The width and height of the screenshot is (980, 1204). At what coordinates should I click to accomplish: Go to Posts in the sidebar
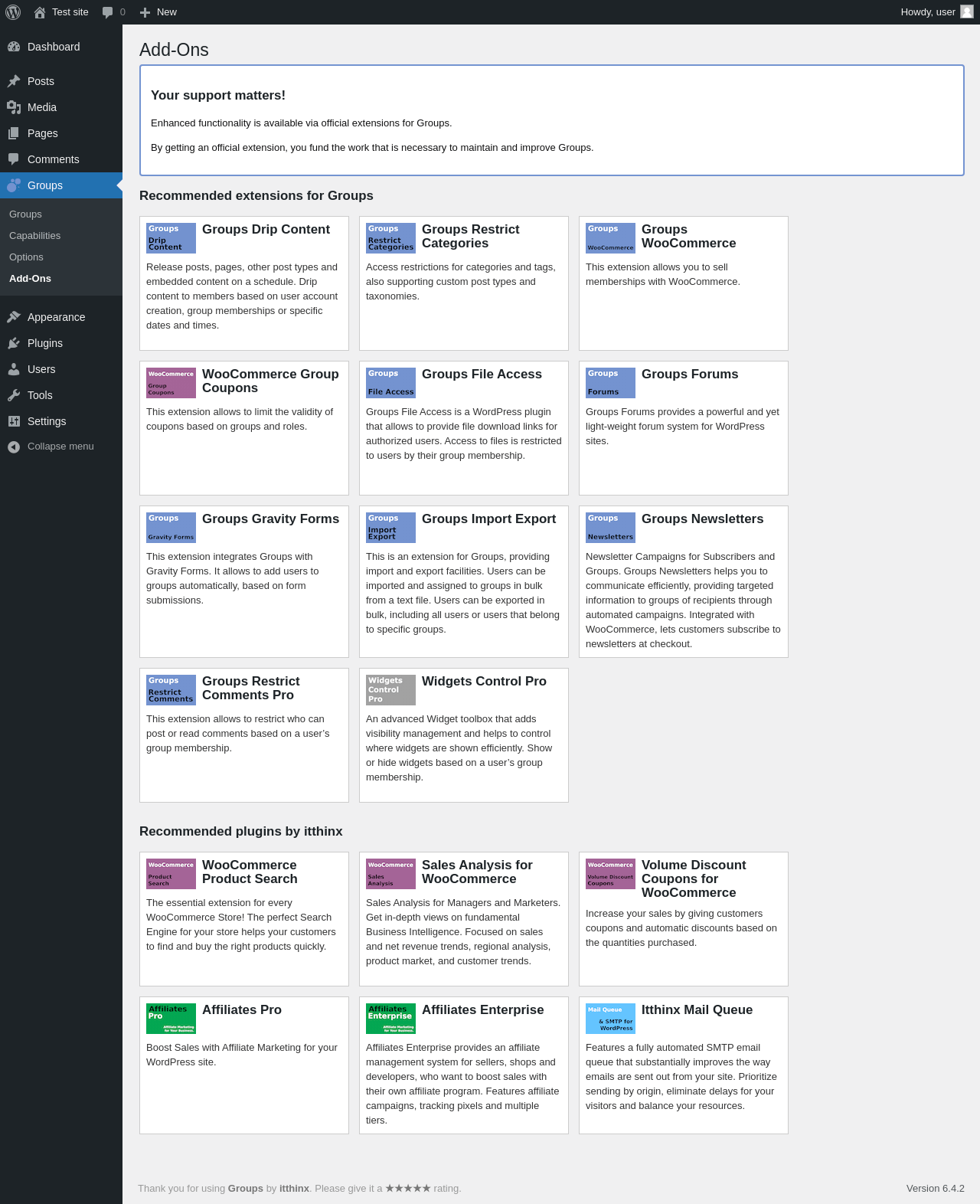(61, 81)
